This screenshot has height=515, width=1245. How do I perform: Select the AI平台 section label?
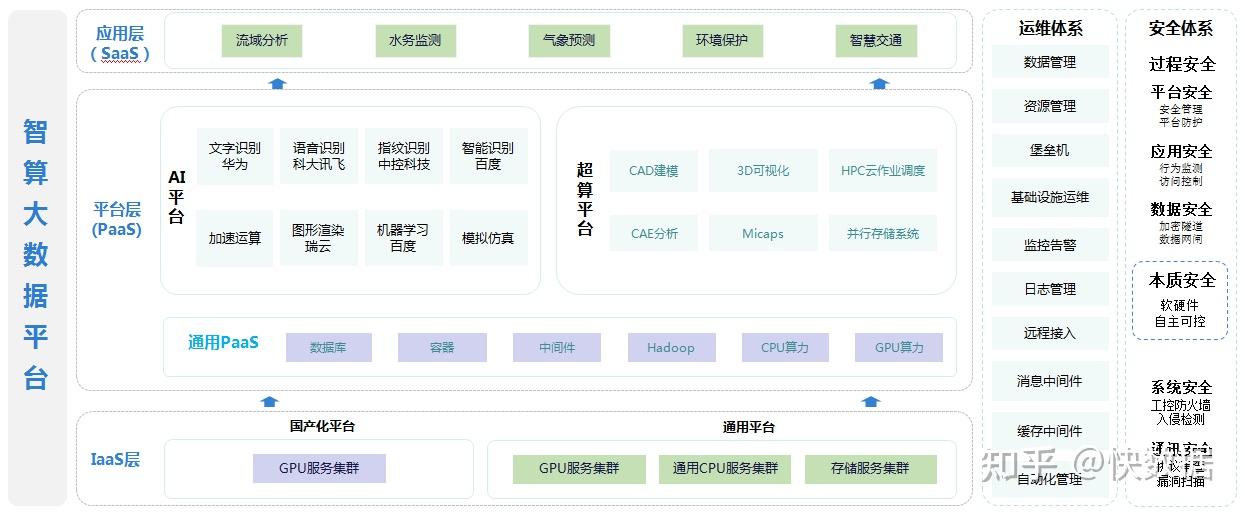177,197
